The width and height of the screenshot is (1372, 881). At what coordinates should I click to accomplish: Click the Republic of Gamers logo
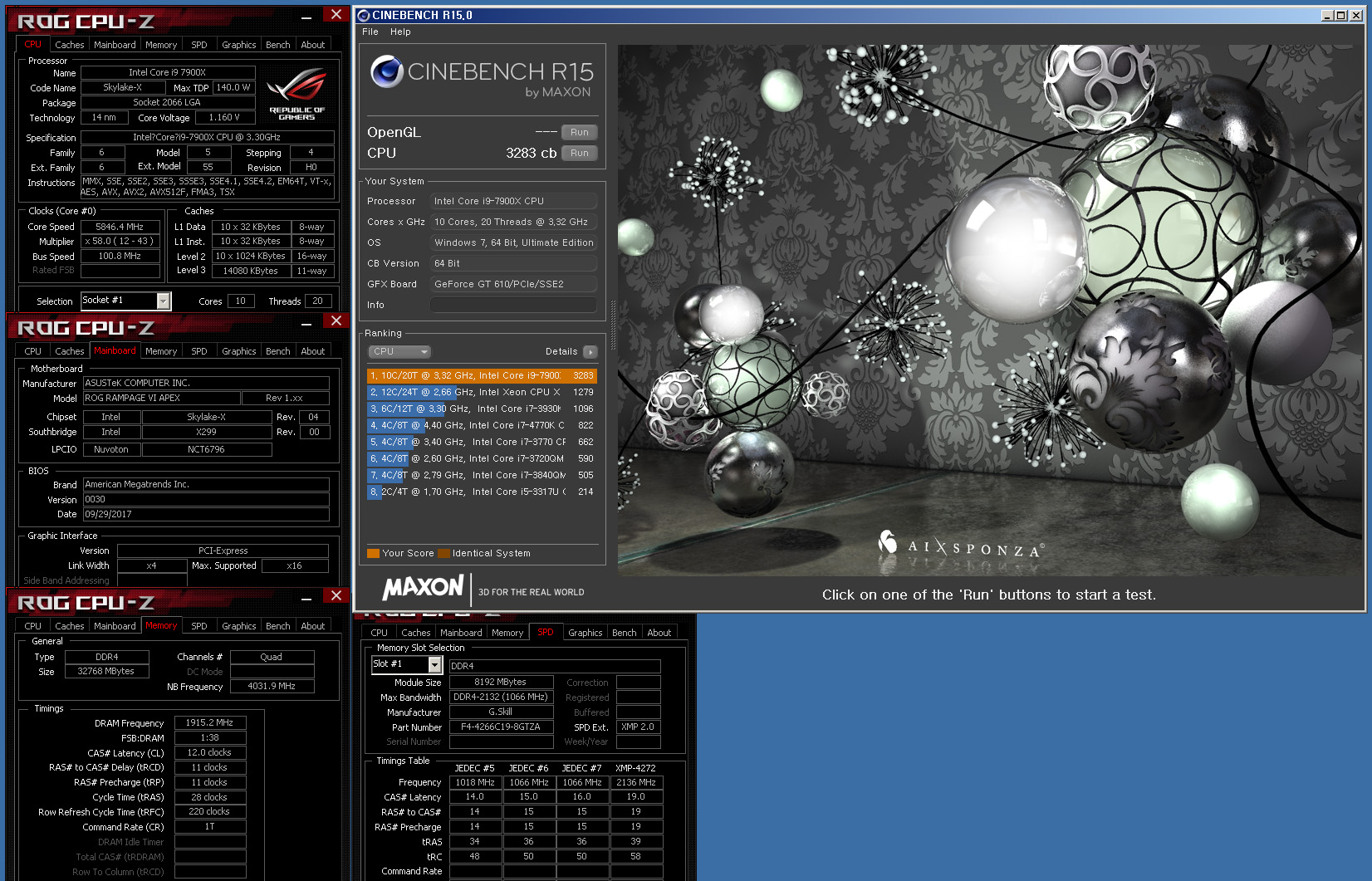click(296, 95)
